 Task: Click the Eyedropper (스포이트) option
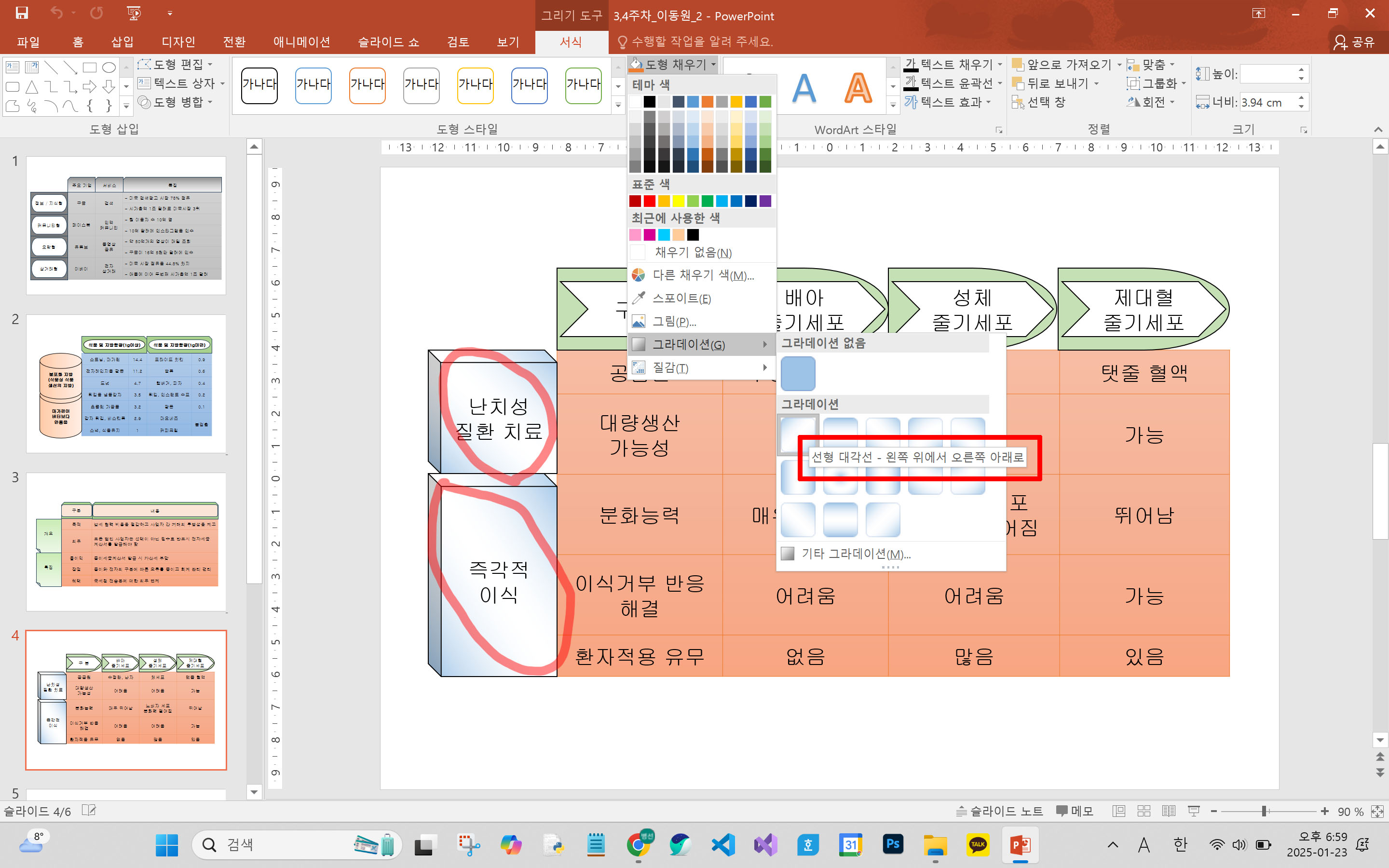coord(681,298)
